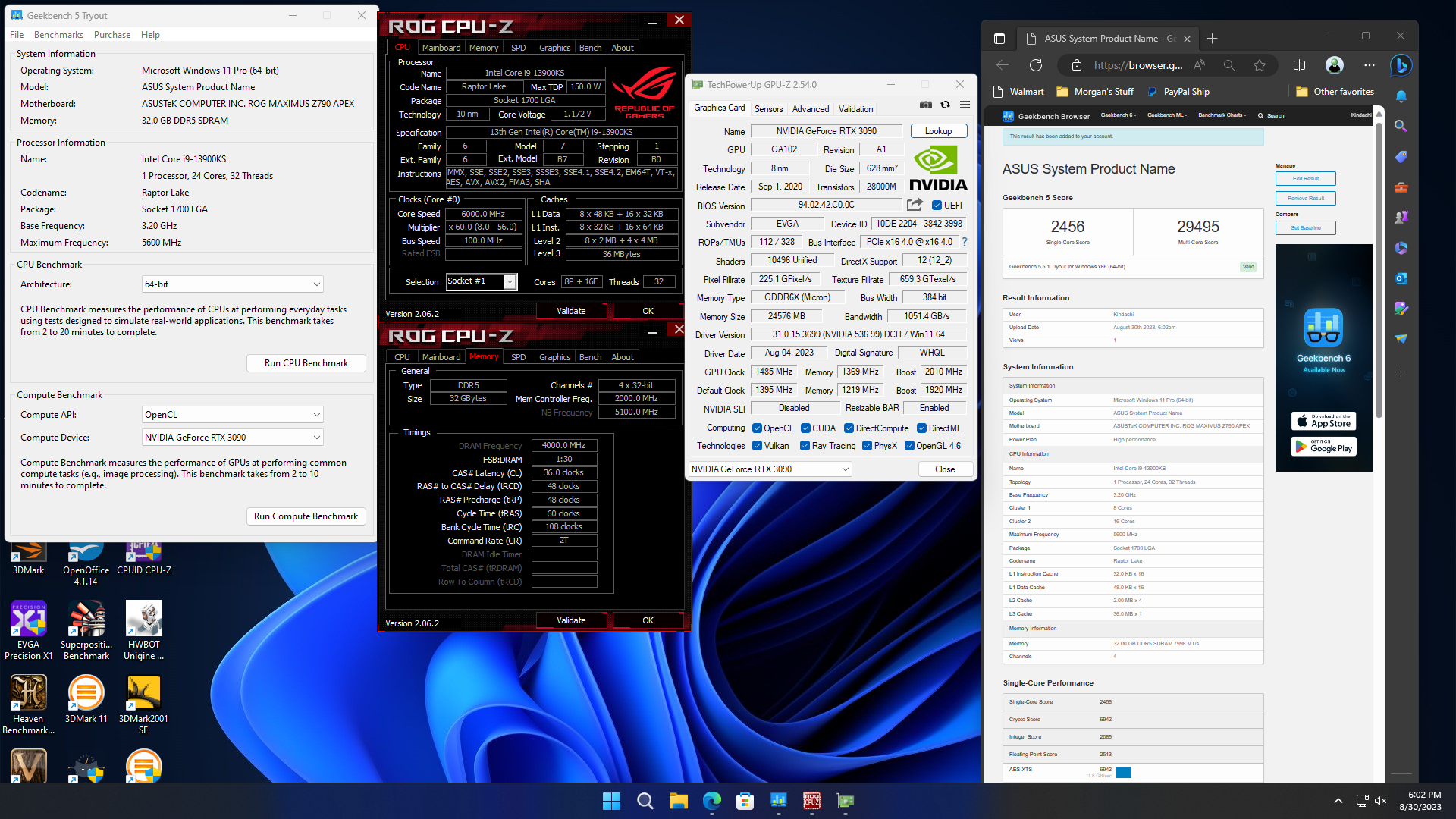Launch EVGA Precision X1 desktop shortcut

(x=29, y=630)
